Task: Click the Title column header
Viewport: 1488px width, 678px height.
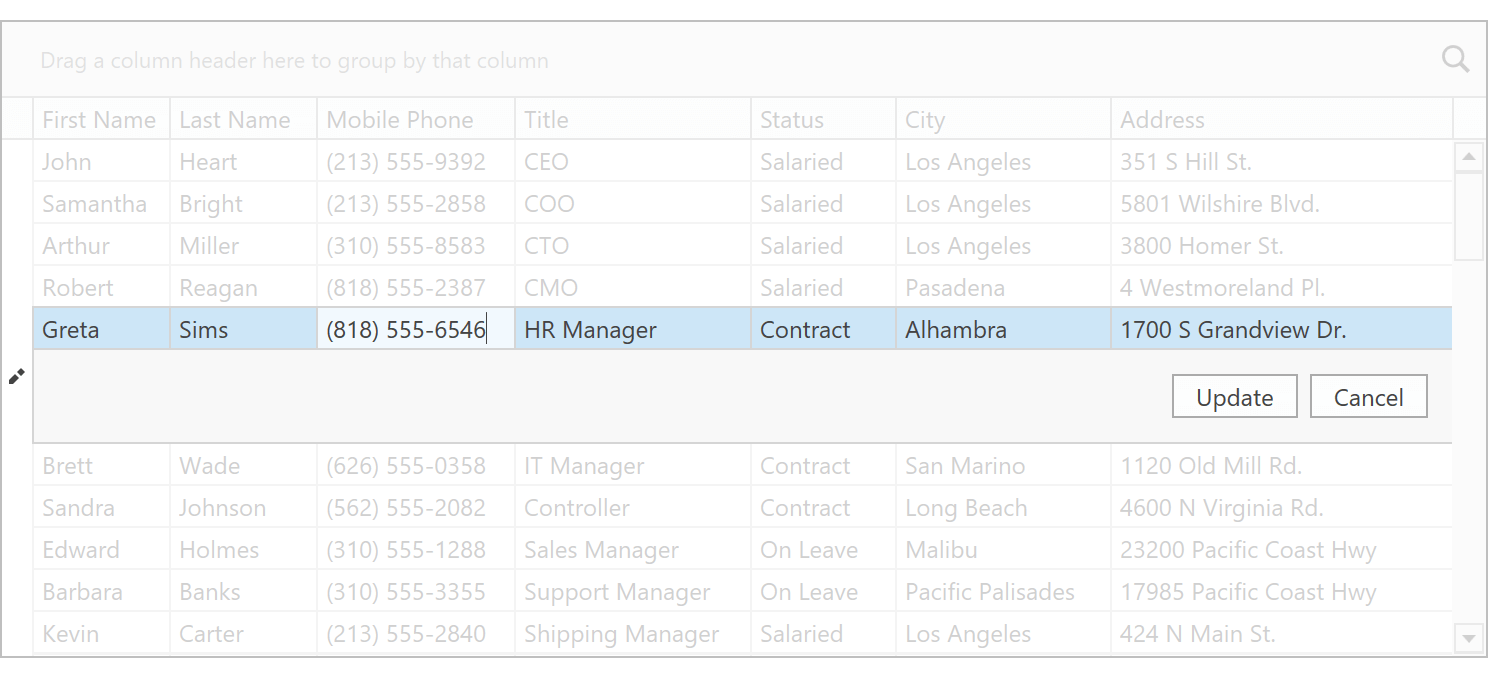Action: 546,120
